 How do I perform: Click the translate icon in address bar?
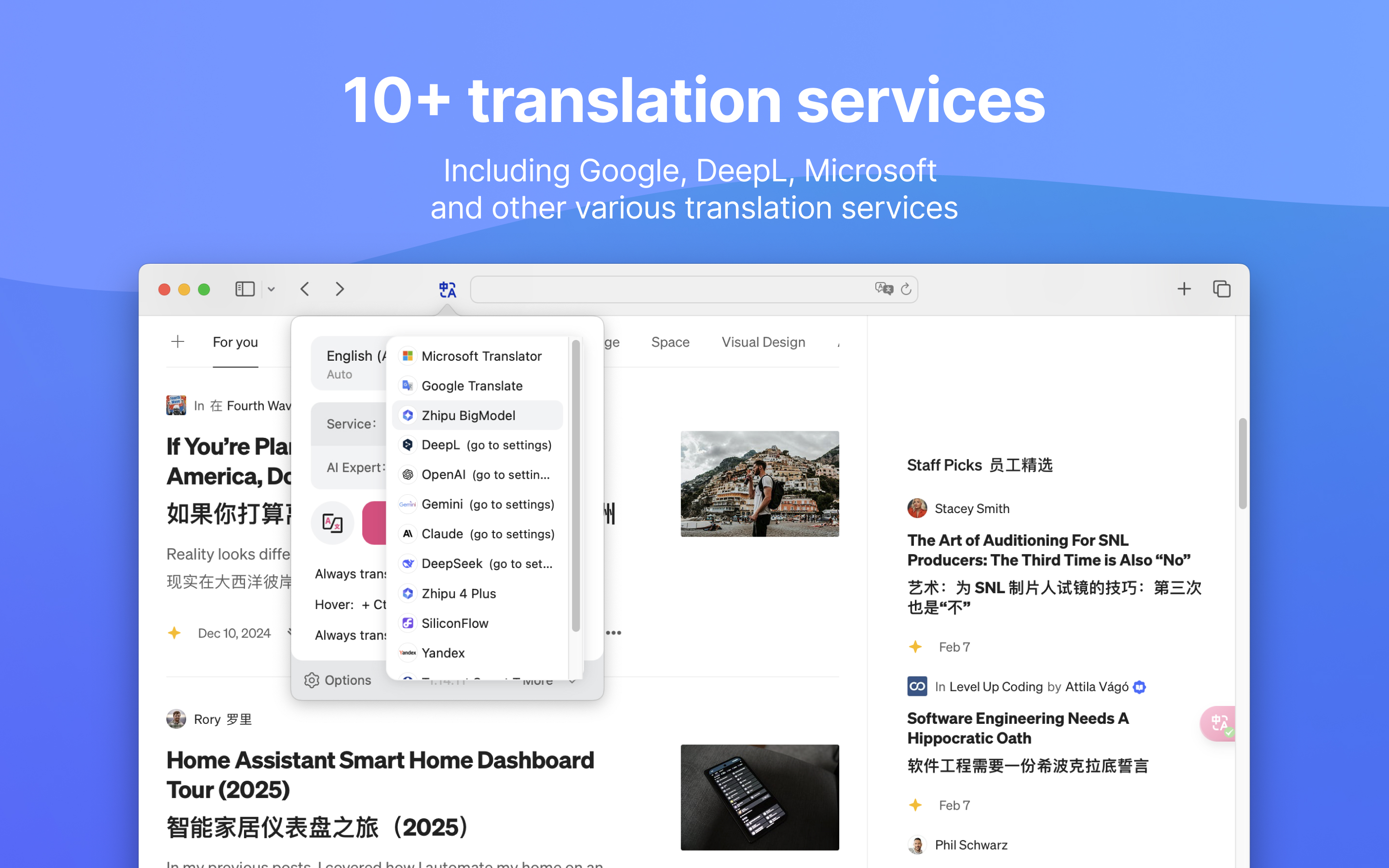click(x=884, y=289)
